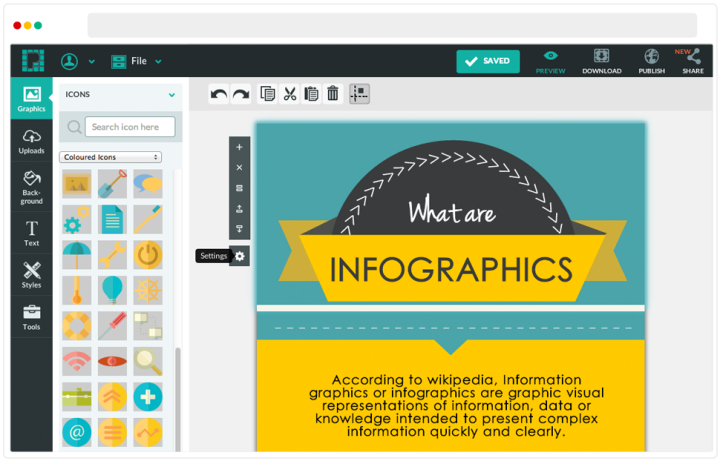The height and width of the screenshot is (461, 720).
Task: Select the INFOGRAPHICS title text
Action: (451, 270)
